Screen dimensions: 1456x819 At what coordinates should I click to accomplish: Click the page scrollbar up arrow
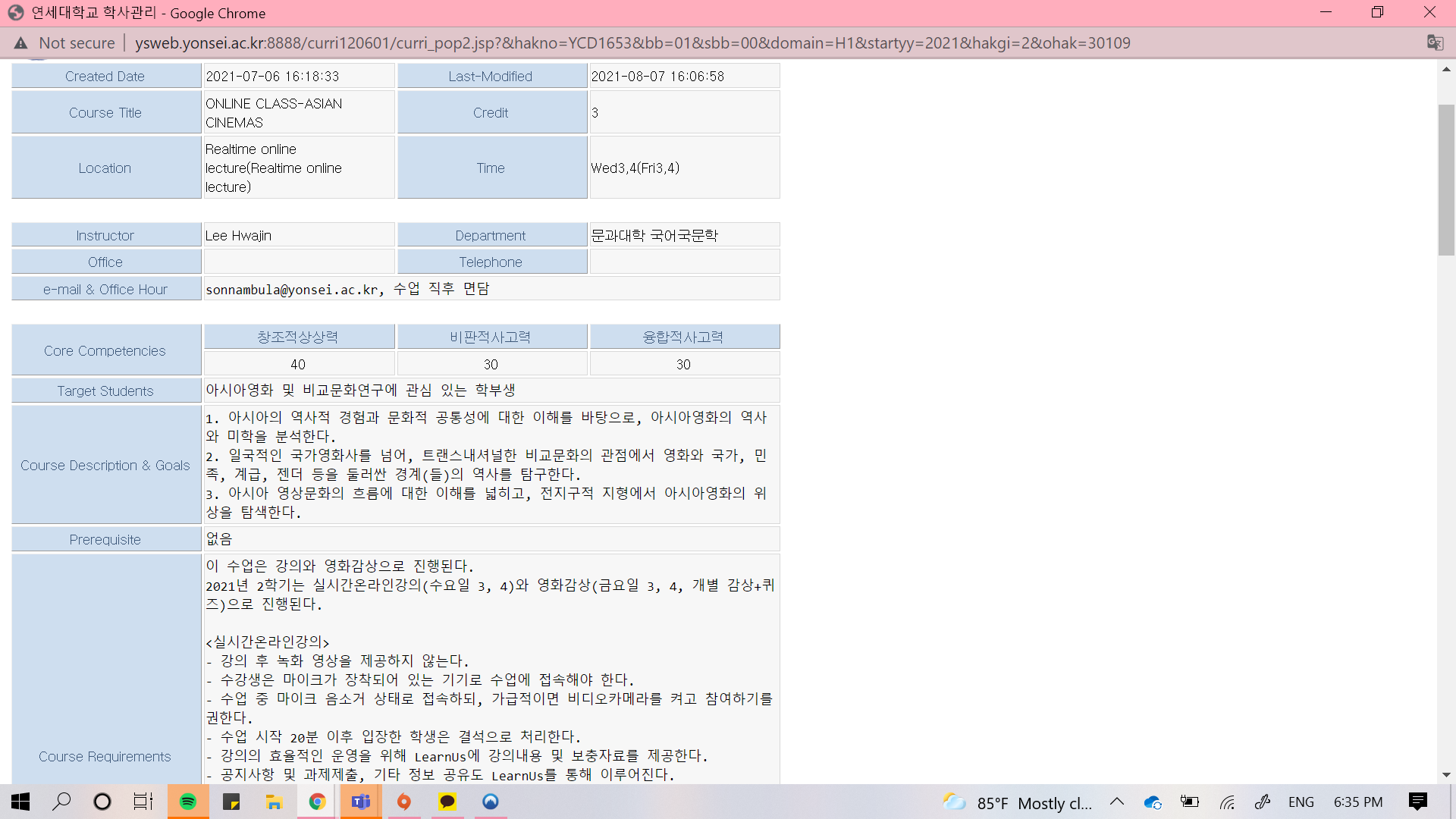tap(1446, 70)
